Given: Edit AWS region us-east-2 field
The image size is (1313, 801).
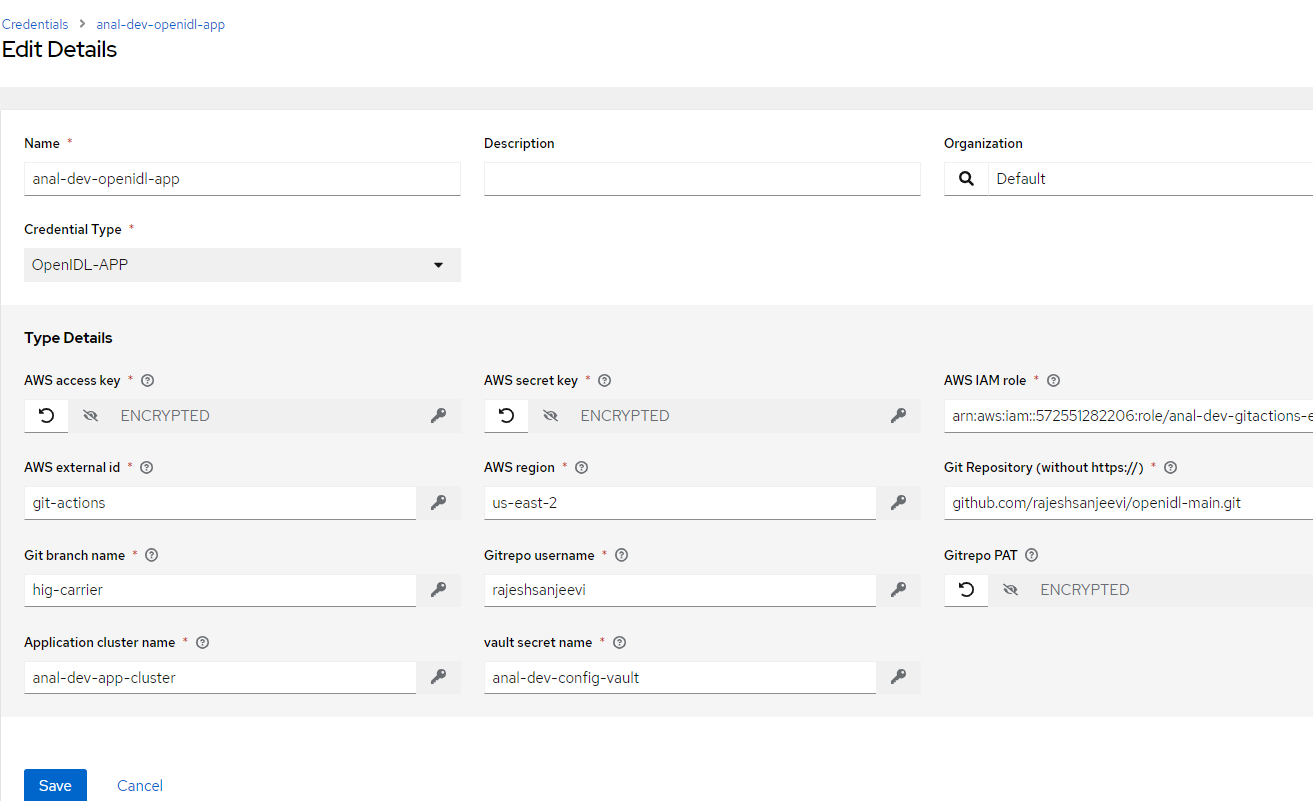Looking at the screenshot, I should point(680,503).
